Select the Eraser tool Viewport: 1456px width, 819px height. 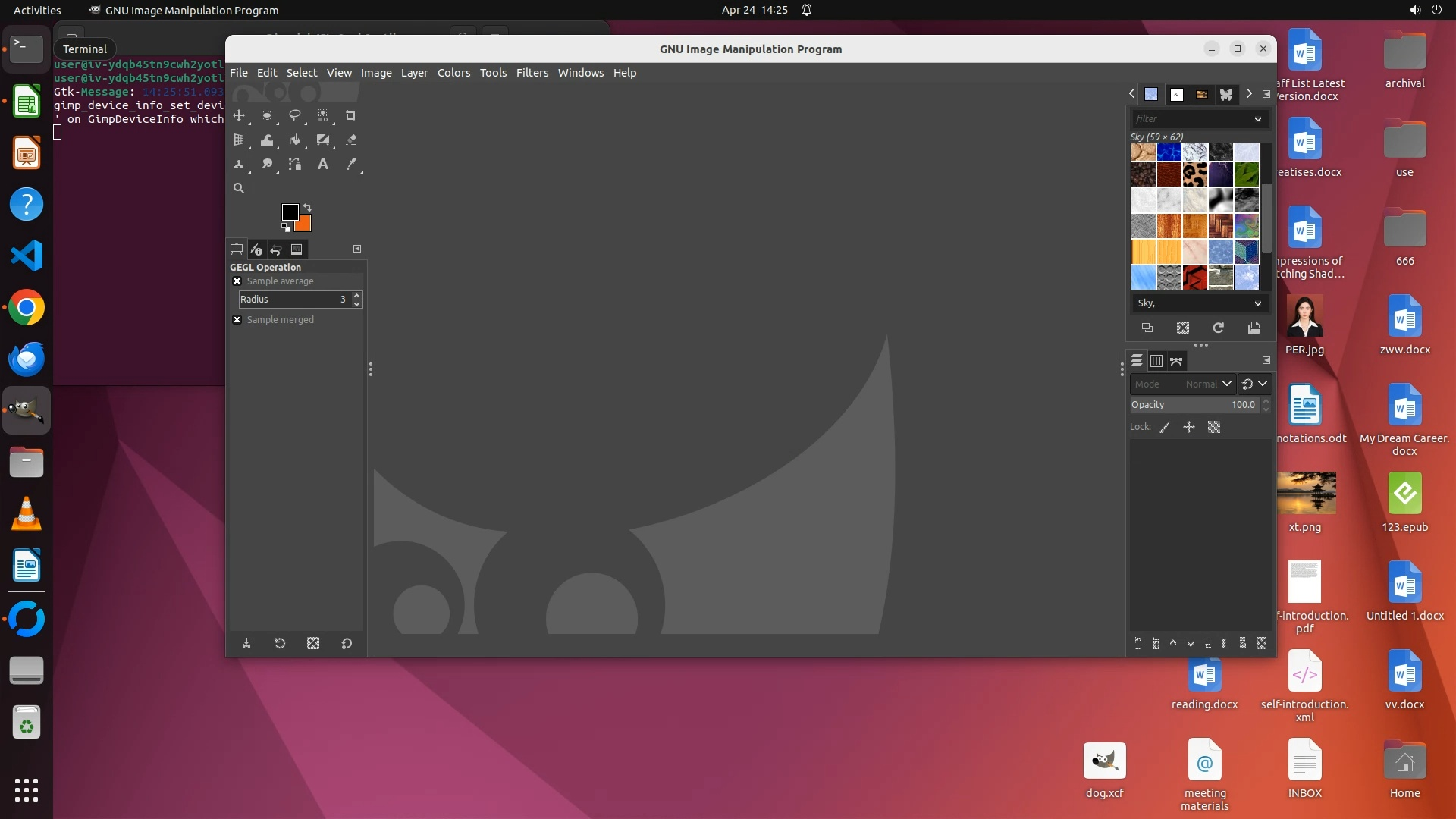pyautogui.click(x=350, y=140)
